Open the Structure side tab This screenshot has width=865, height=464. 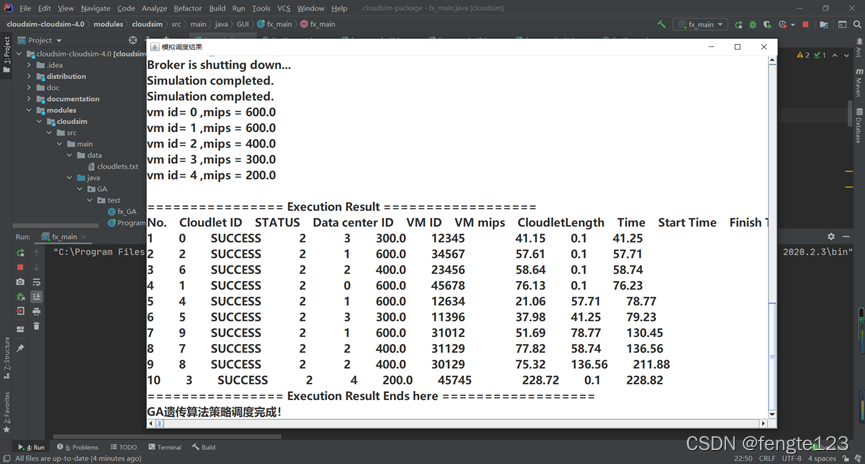coord(7,358)
